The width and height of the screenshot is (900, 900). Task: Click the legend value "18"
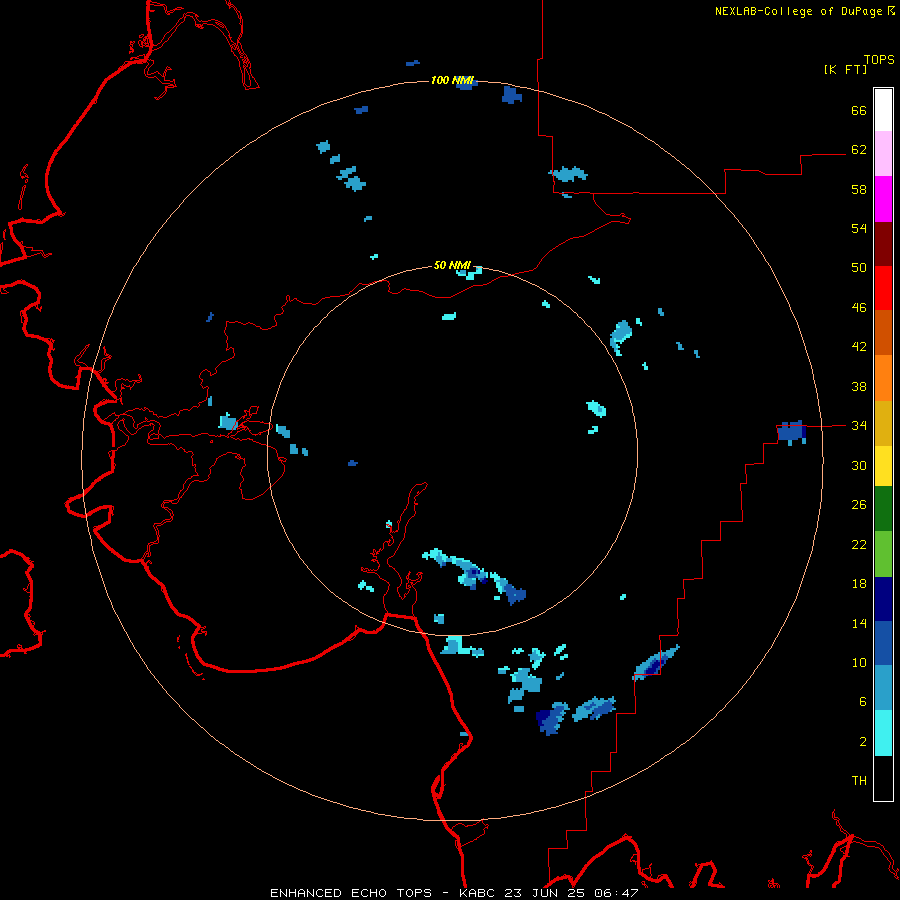(x=859, y=584)
